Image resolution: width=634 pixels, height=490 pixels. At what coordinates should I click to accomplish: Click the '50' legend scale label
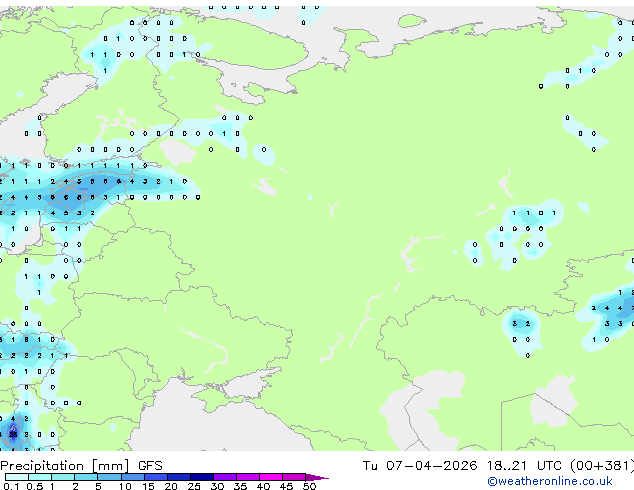pyautogui.click(x=309, y=486)
